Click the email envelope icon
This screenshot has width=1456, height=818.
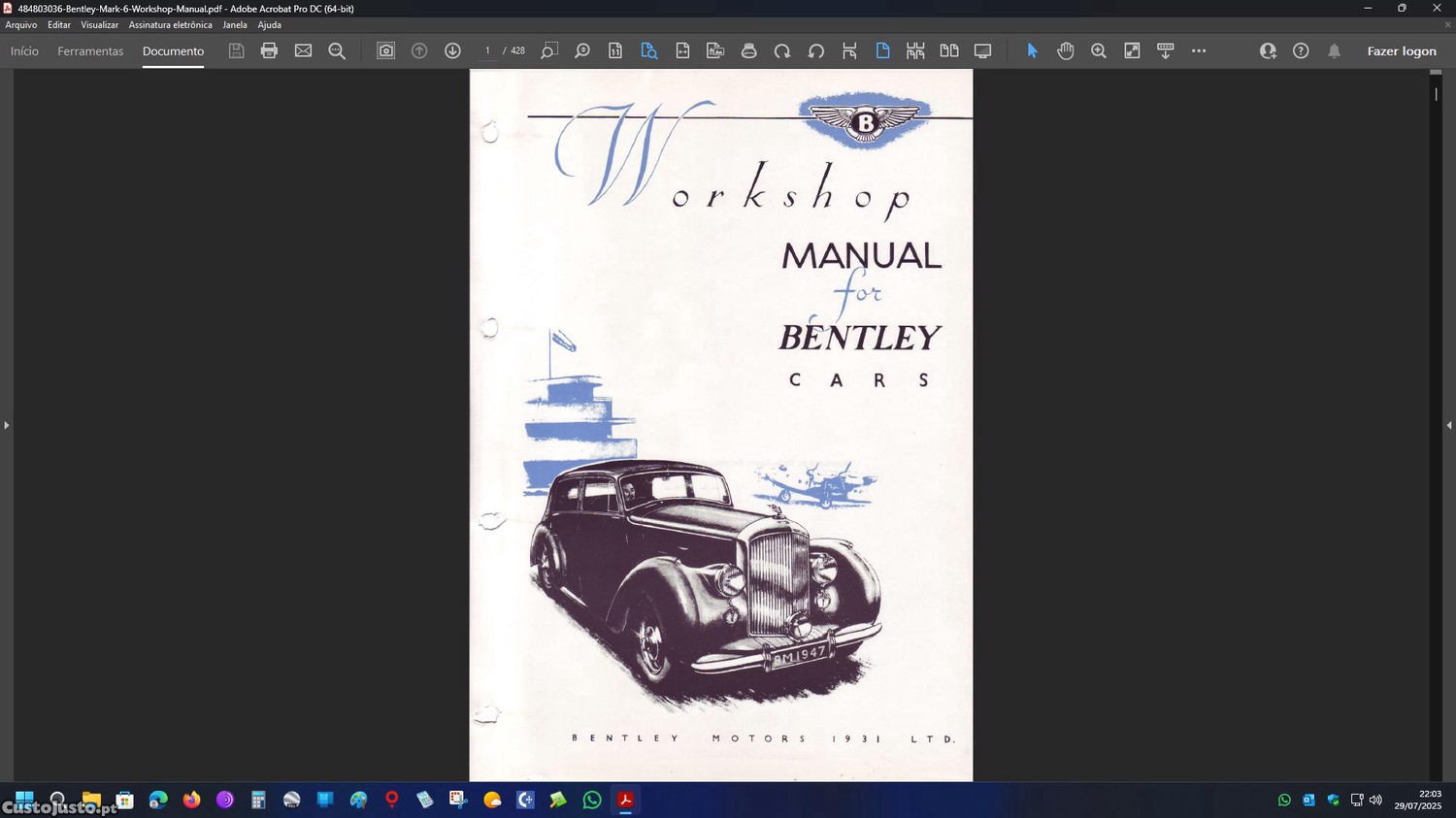pyautogui.click(x=303, y=50)
